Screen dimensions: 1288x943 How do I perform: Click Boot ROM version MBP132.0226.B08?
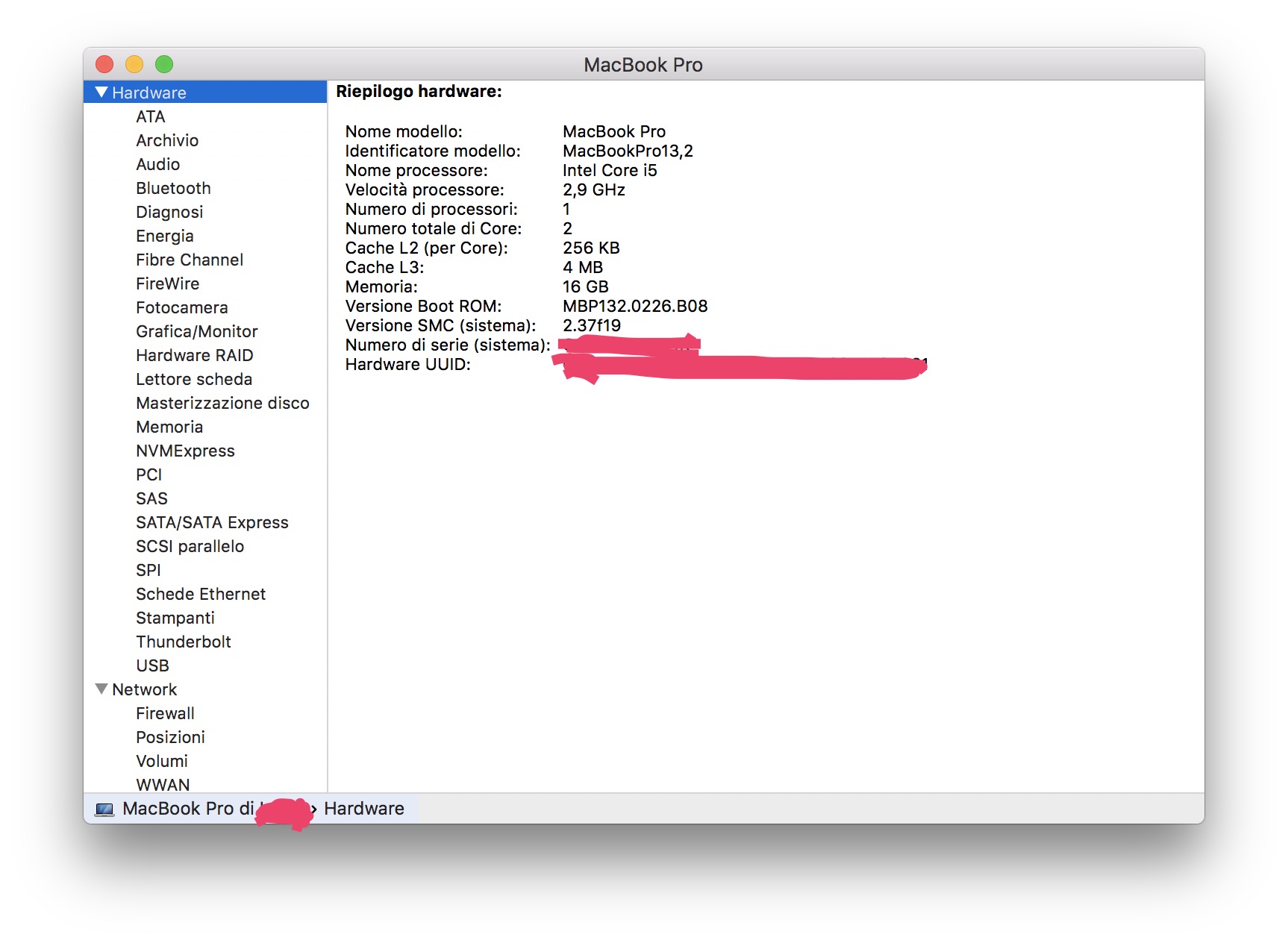[635, 306]
